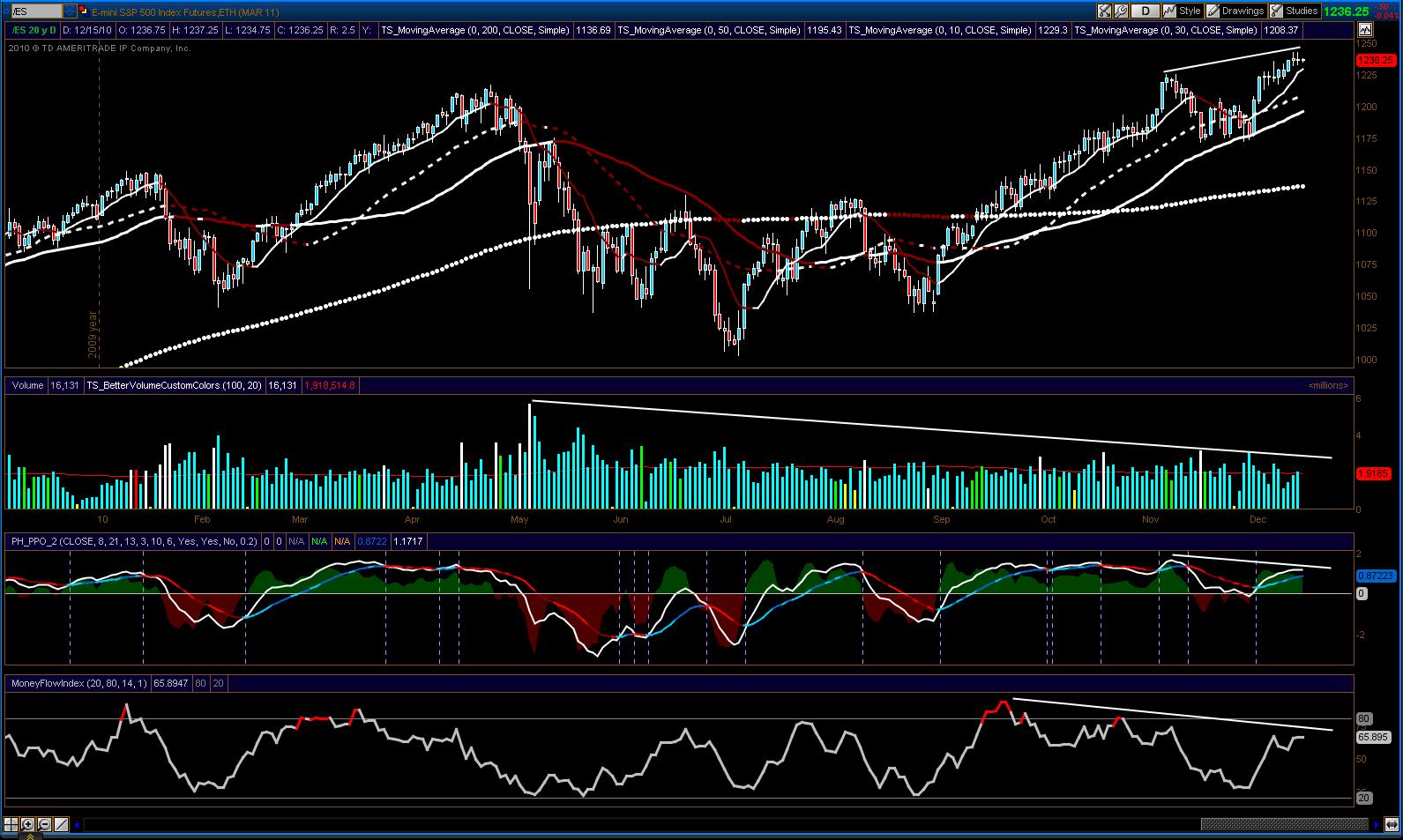Viewport: 1403px width, 840px height.
Task: Click the TS_BetterVolumeCustomColors study label
Action: (174, 385)
